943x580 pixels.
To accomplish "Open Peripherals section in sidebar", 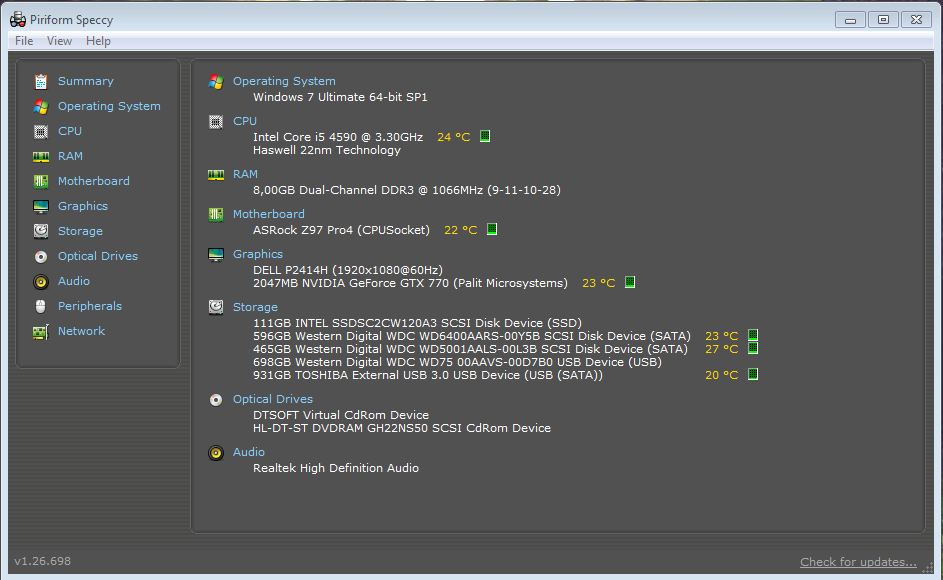I will (90, 306).
